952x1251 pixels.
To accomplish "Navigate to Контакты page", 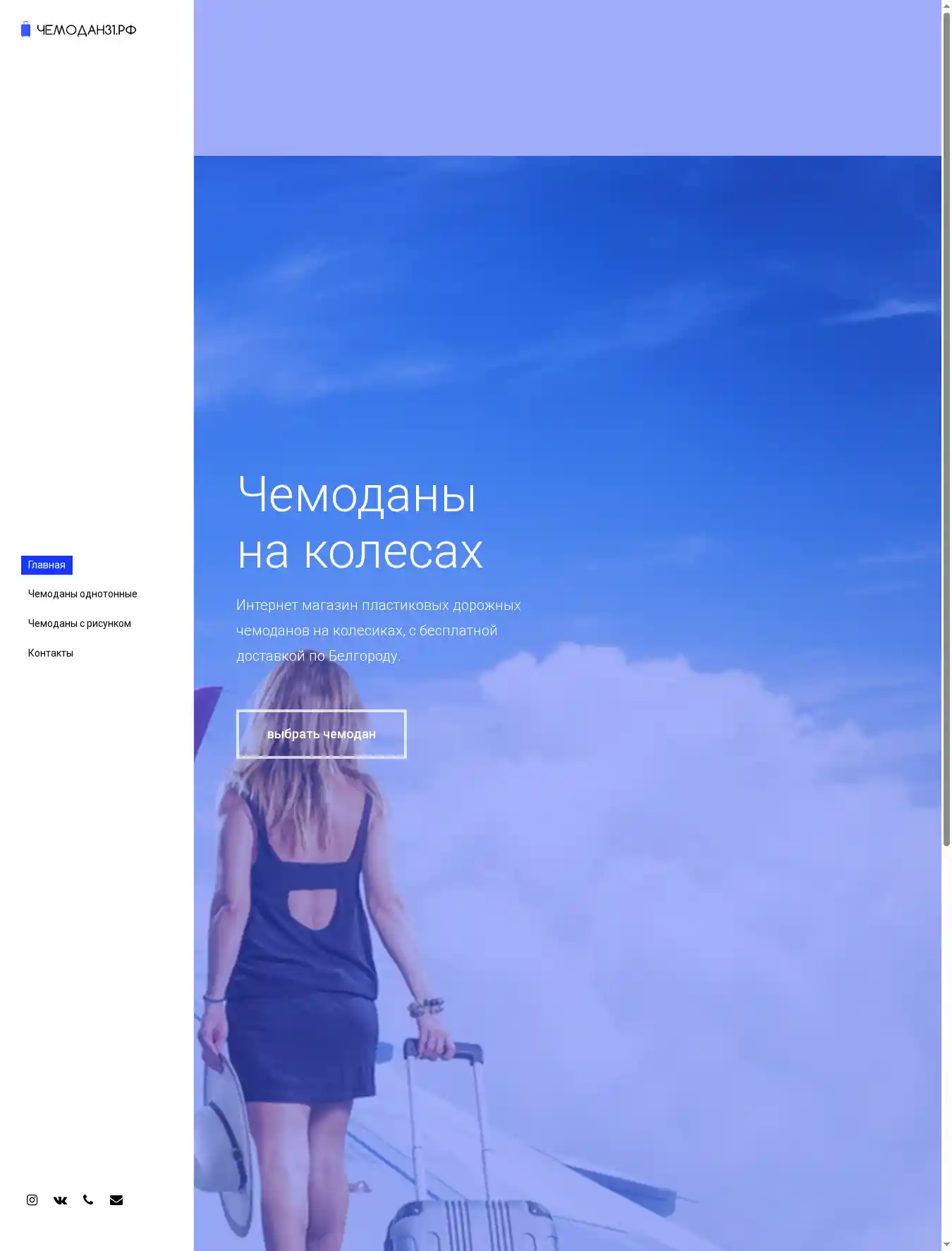I will point(51,653).
